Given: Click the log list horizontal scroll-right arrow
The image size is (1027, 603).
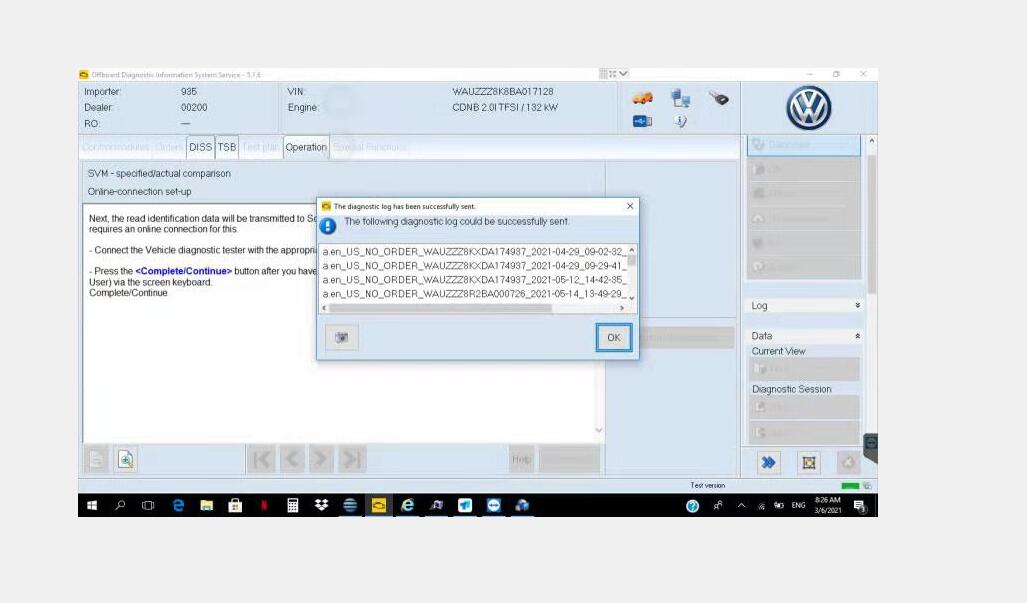Looking at the screenshot, I should pyautogui.click(x=622, y=308).
